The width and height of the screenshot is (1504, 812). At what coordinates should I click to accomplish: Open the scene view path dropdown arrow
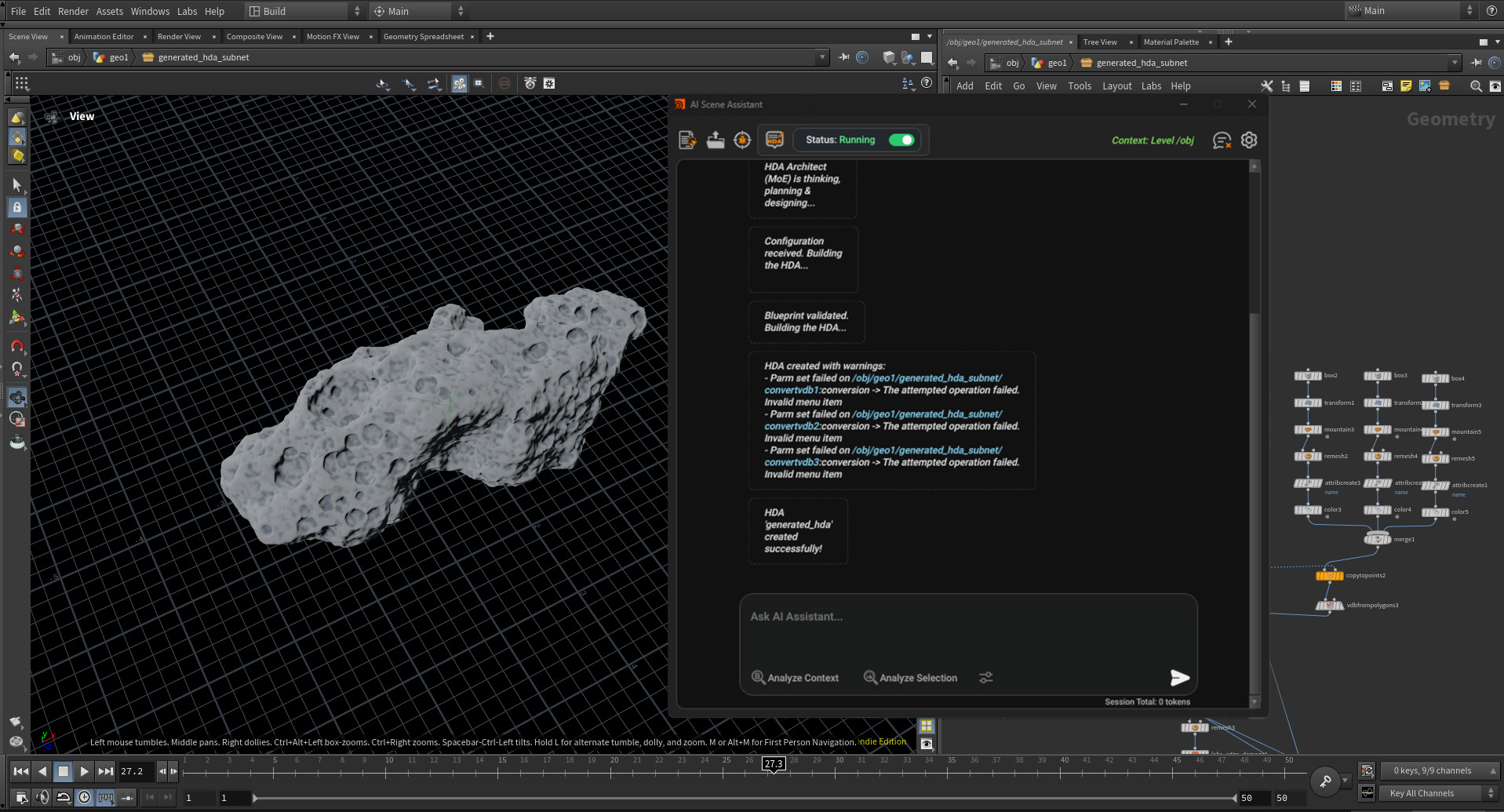point(822,57)
